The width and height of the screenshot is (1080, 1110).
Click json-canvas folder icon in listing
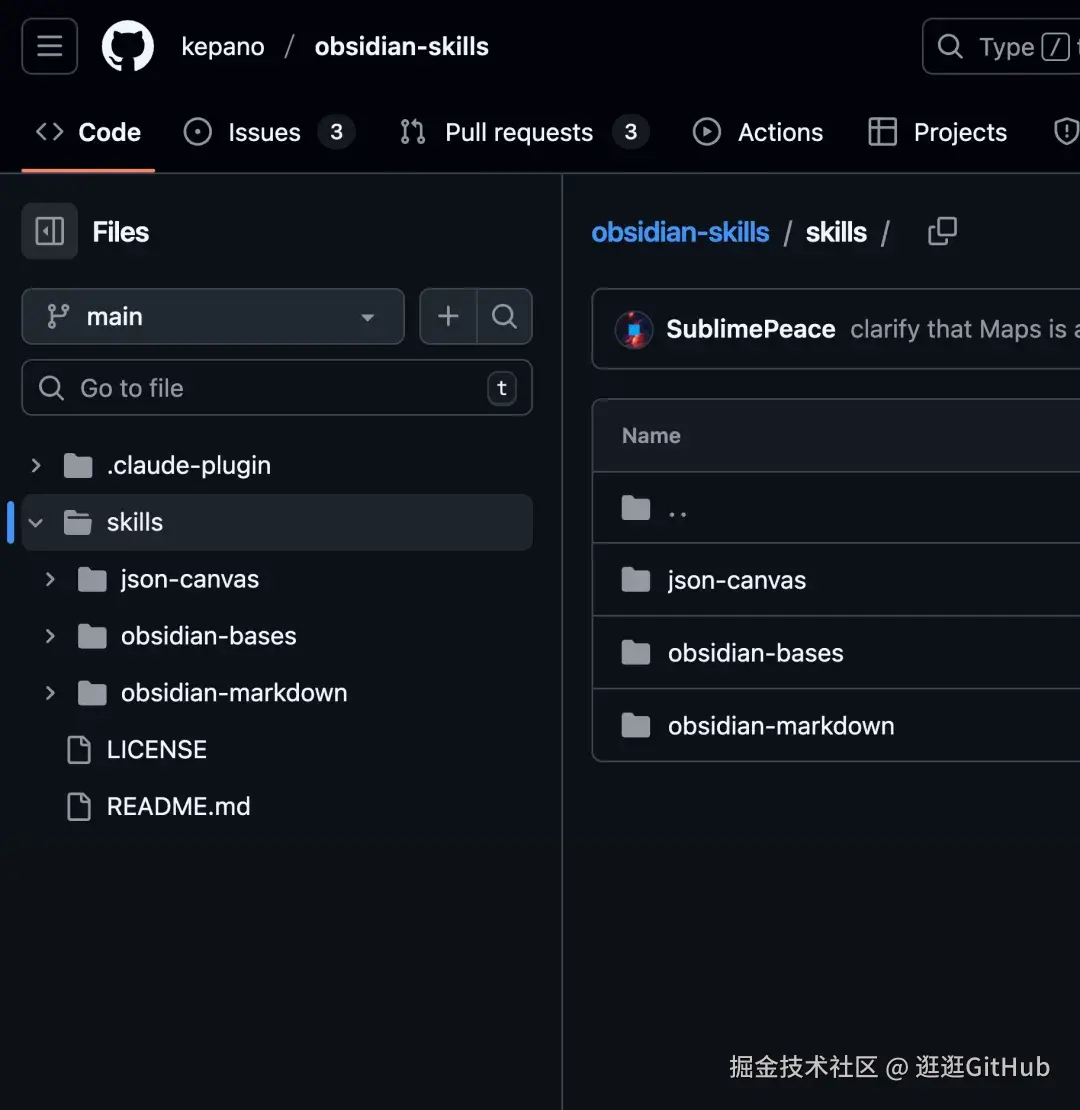(636, 580)
